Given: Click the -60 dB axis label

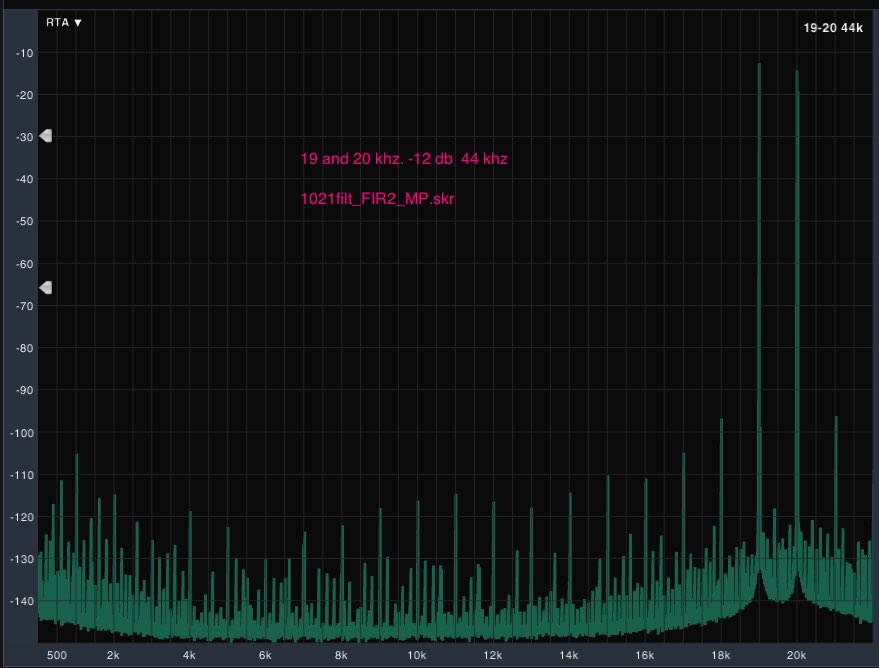Looking at the screenshot, I should tap(24, 264).
